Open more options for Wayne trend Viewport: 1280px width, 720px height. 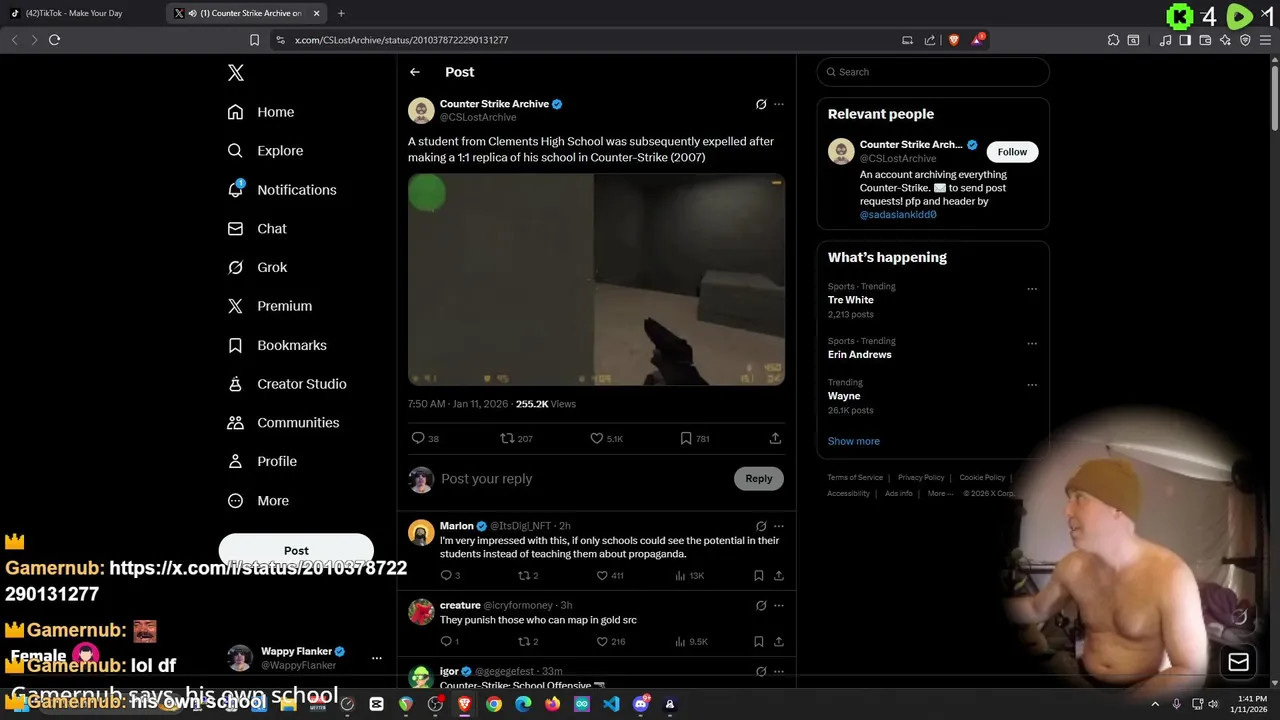point(1032,385)
